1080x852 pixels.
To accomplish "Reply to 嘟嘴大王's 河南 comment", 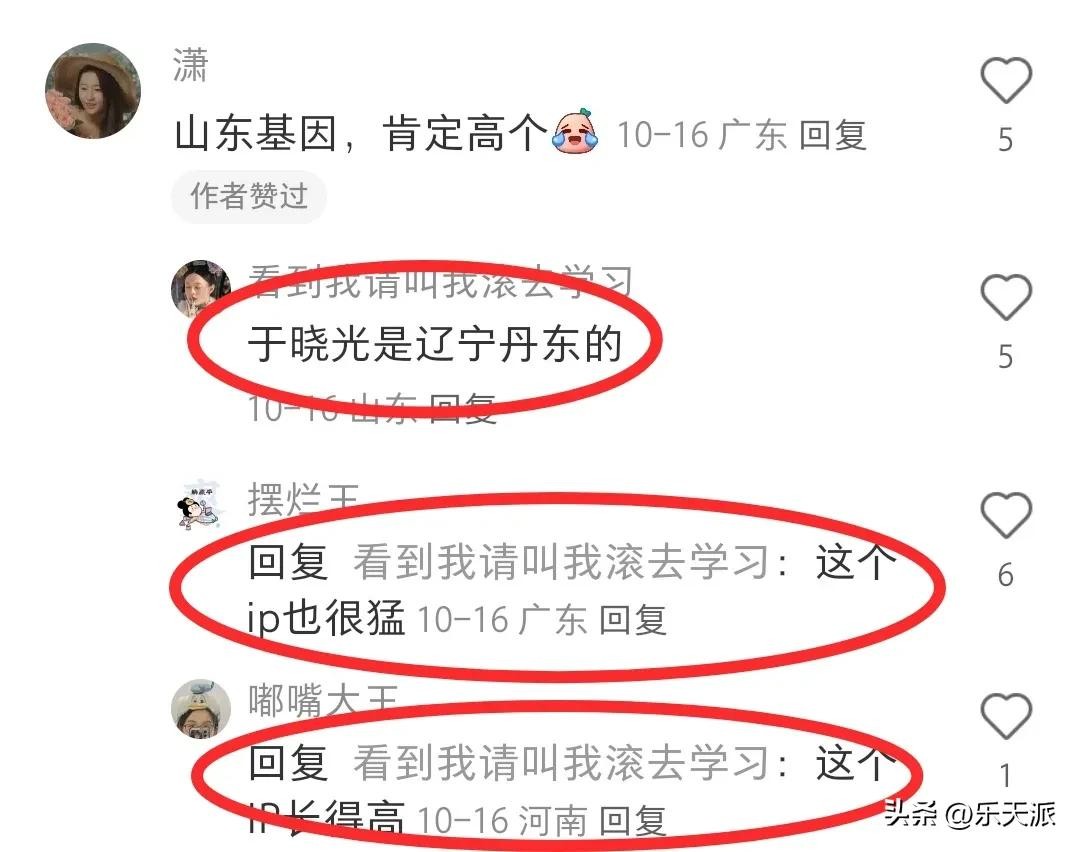I will (632, 820).
